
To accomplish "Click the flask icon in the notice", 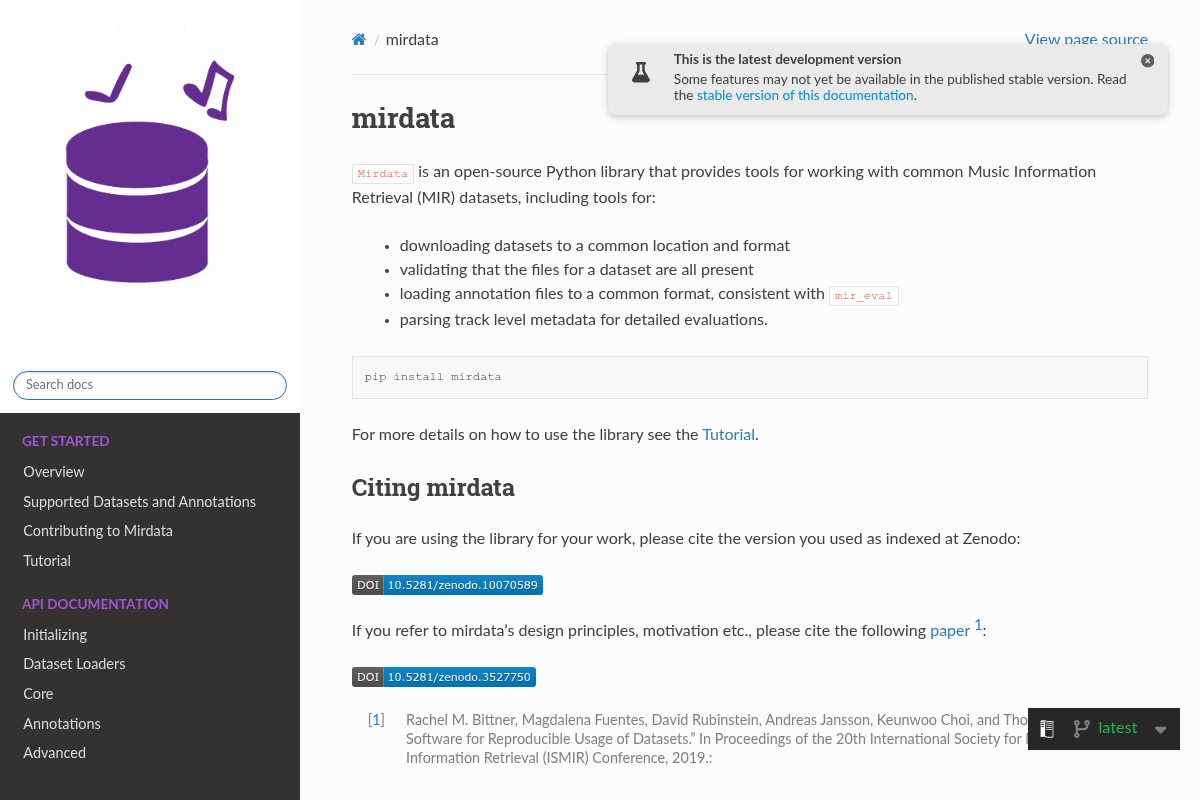I will point(641,72).
